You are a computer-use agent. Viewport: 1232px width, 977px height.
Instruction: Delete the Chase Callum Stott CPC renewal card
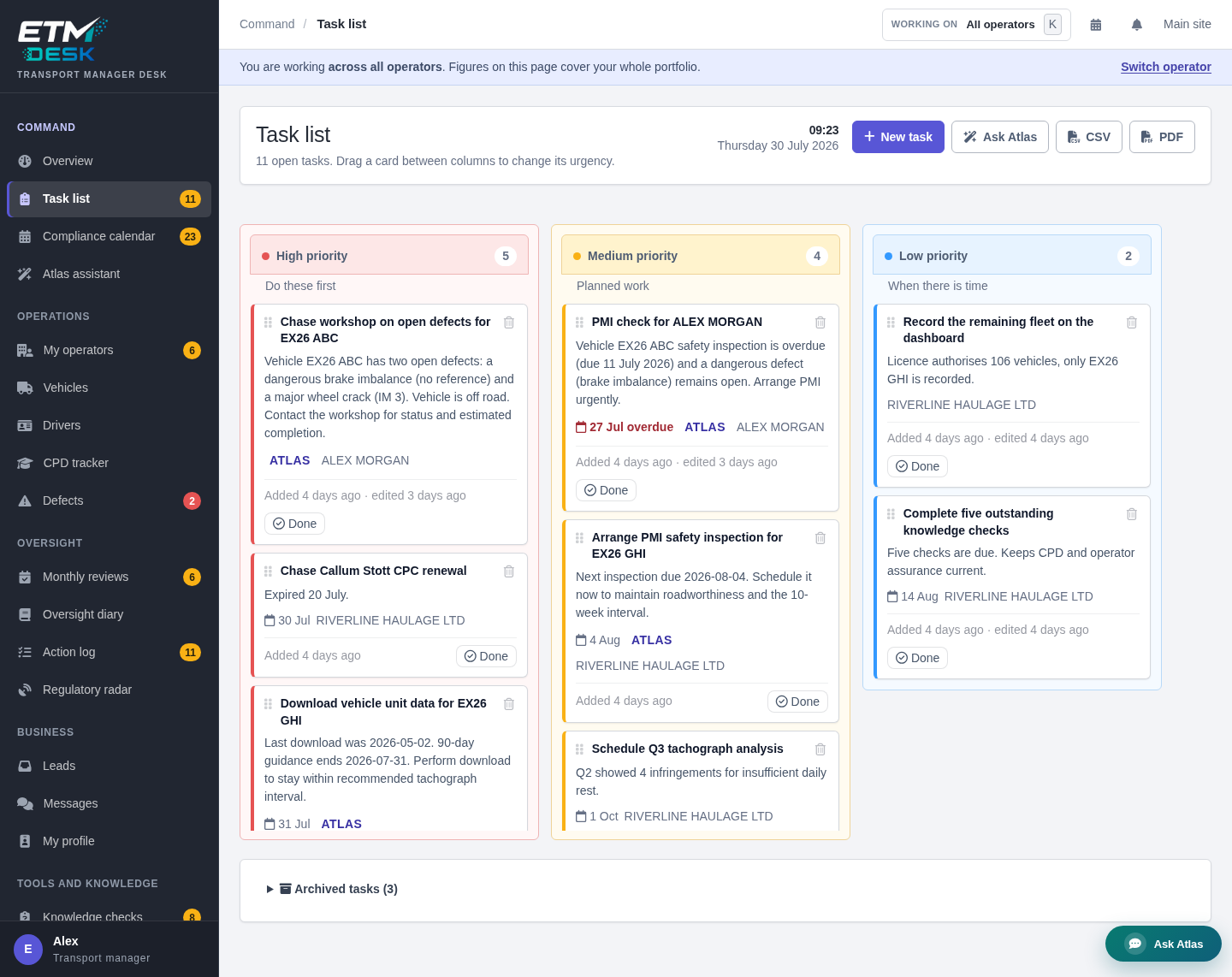(x=509, y=571)
